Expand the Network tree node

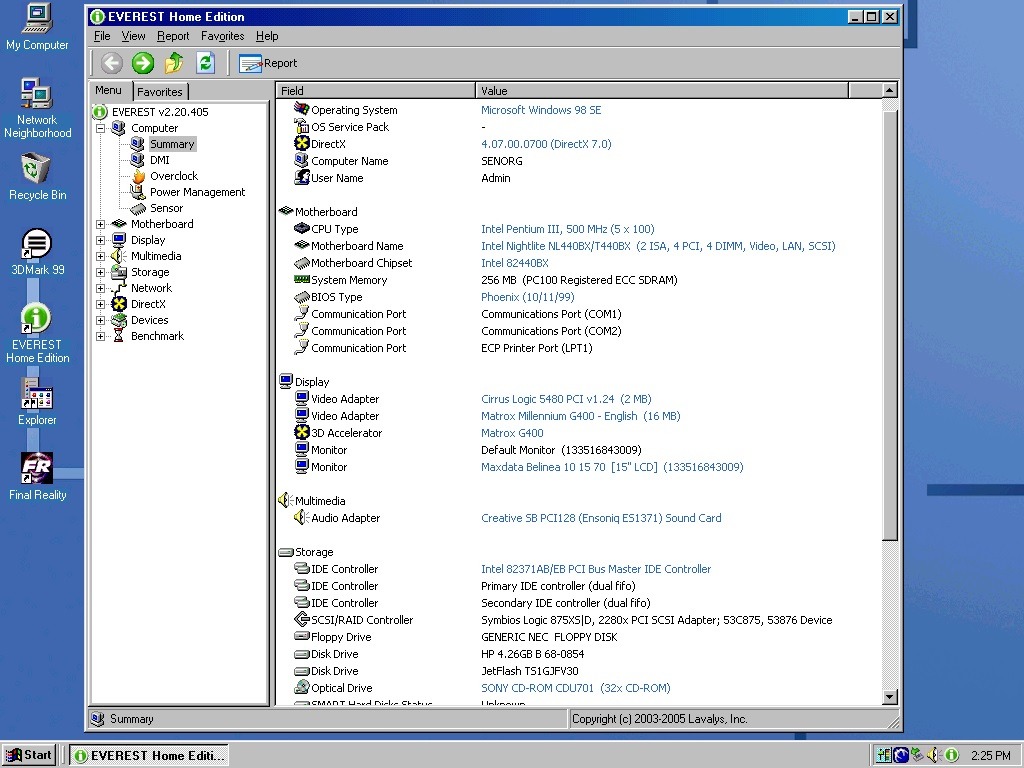click(x=101, y=288)
